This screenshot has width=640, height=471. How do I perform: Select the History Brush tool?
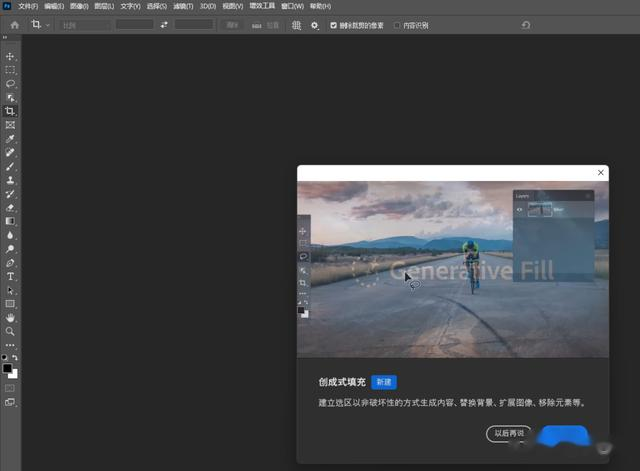[10, 194]
